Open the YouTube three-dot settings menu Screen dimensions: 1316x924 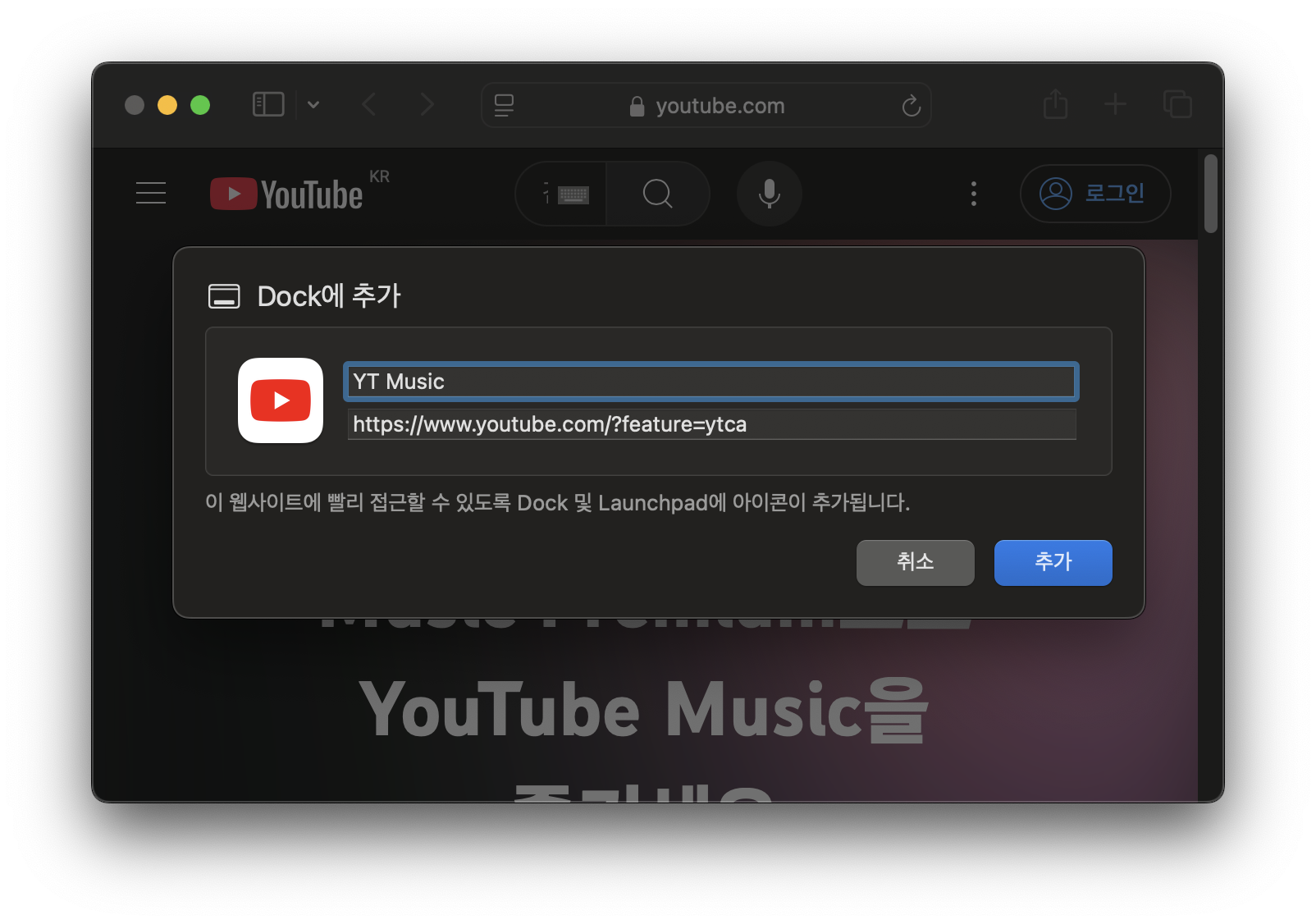click(974, 194)
